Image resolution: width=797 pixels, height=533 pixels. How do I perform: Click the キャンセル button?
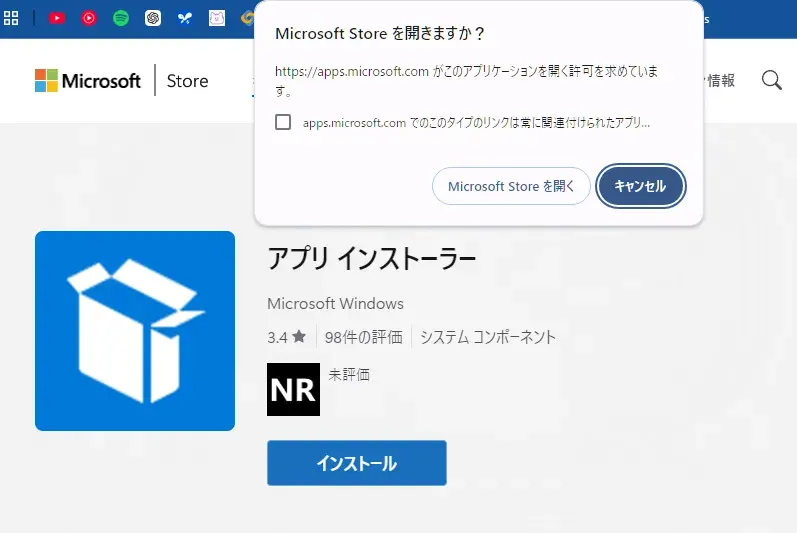click(x=640, y=186)
